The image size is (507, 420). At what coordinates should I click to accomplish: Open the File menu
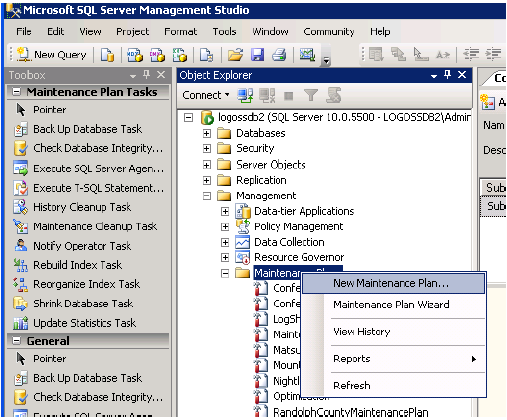[24, 32]
